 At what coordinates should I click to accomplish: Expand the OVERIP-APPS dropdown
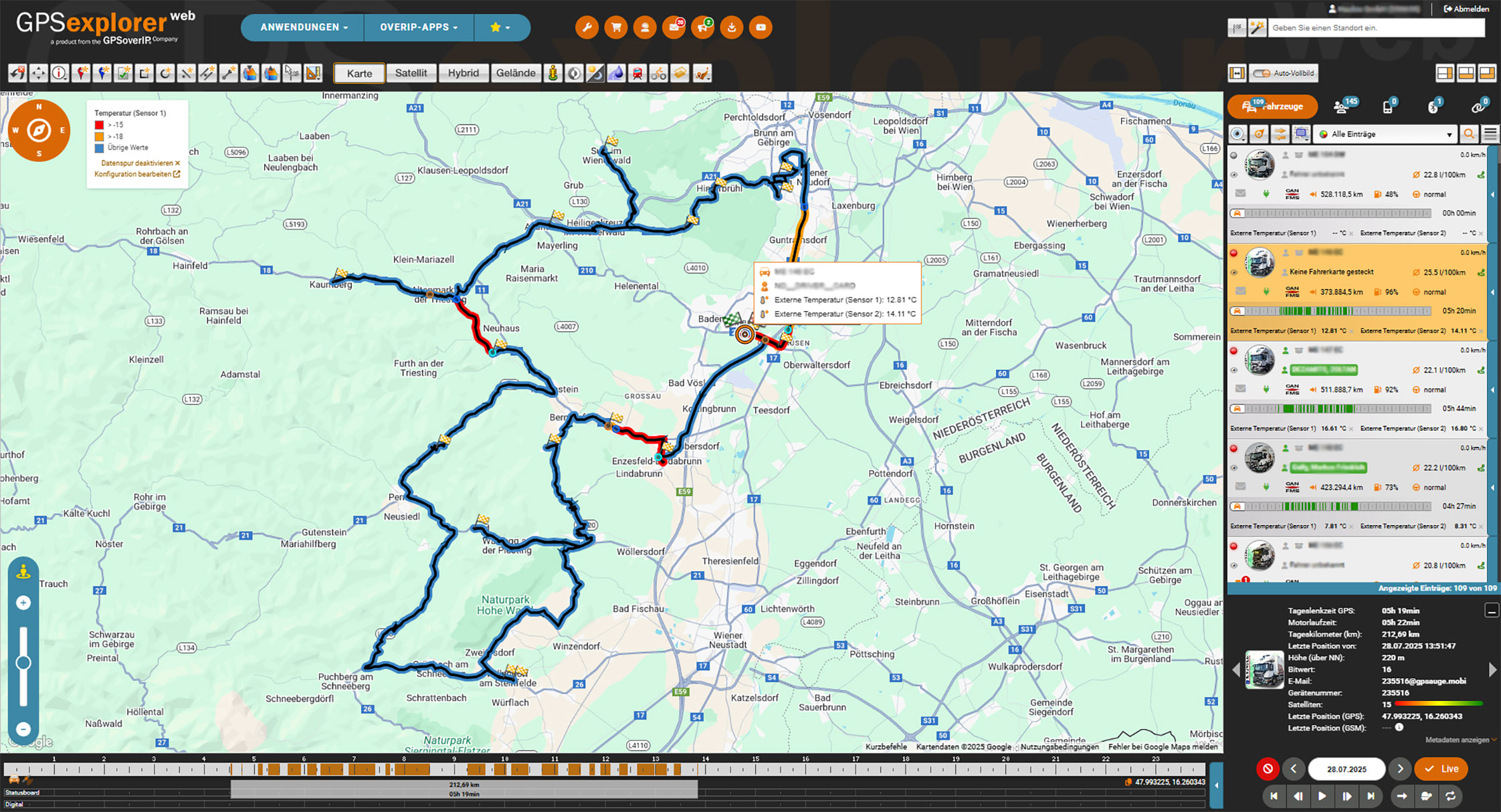(419, 27)
